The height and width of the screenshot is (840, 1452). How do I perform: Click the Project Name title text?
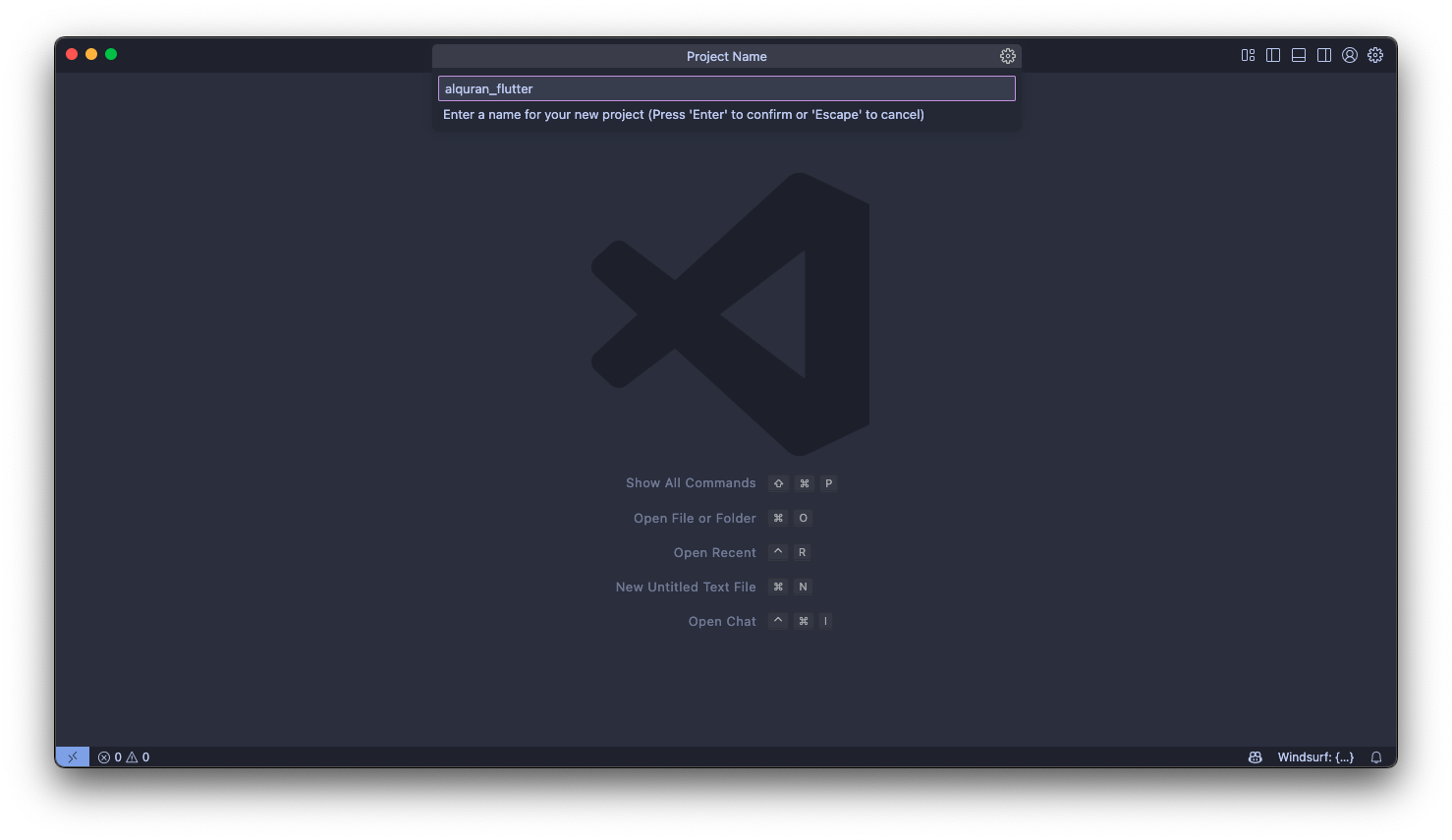tap(727, 56)
